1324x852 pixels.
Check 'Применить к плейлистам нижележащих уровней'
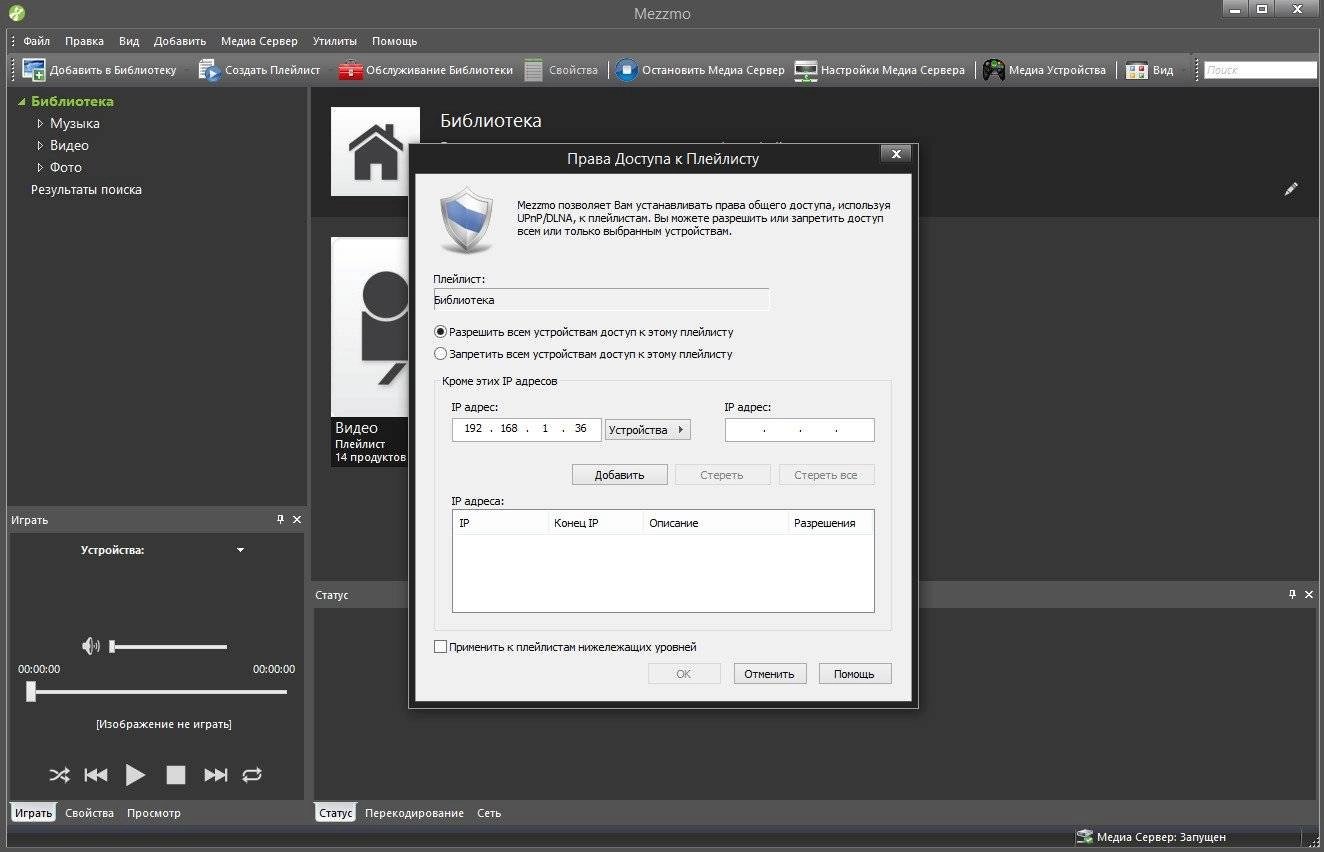(441, 647)
